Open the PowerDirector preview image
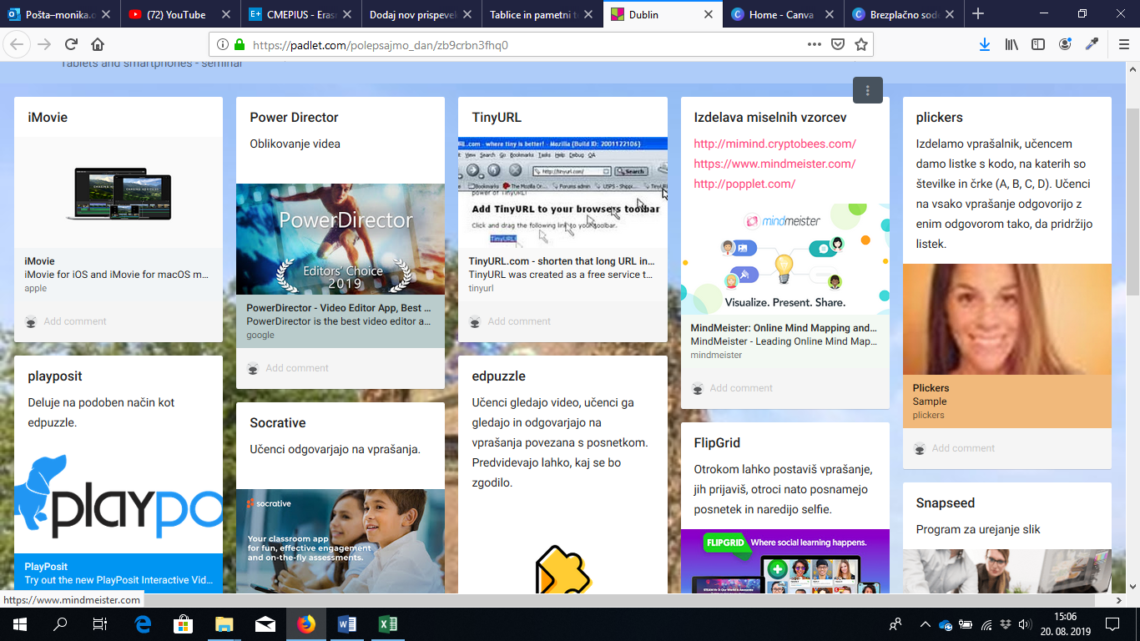 tap(340, 239)
